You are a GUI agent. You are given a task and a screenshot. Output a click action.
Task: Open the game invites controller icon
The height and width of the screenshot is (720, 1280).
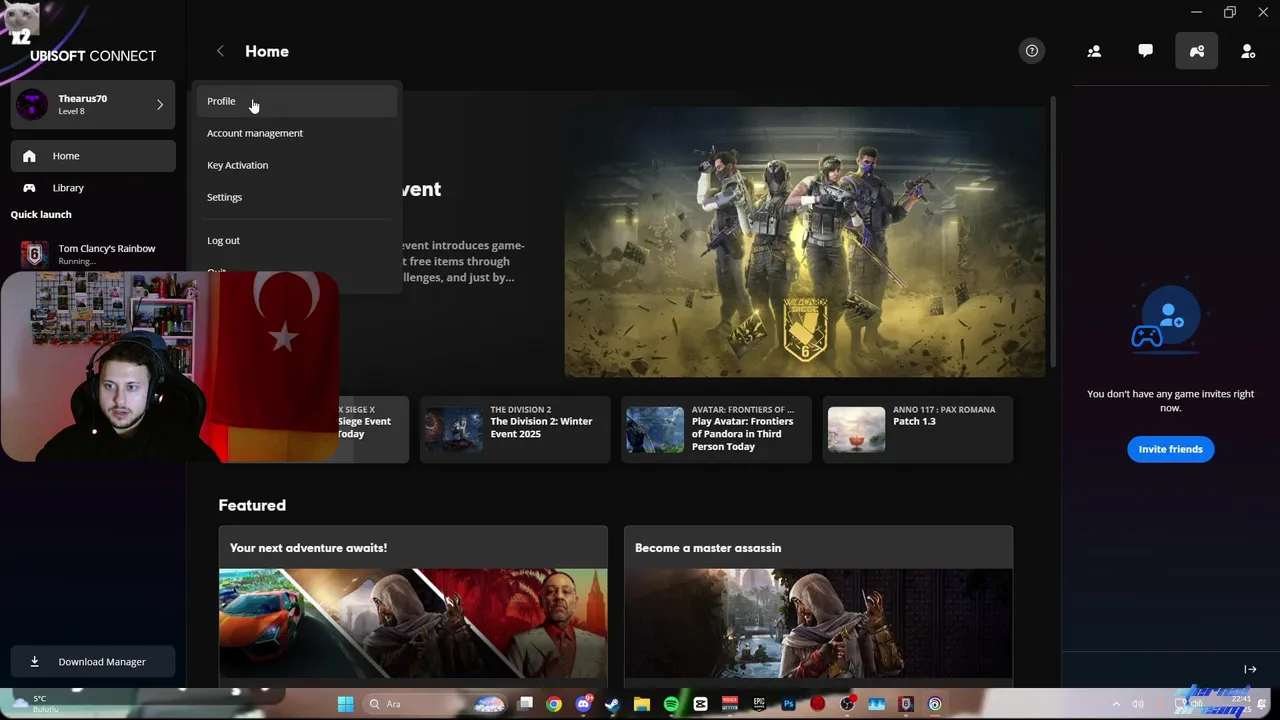pos(1197,51)
